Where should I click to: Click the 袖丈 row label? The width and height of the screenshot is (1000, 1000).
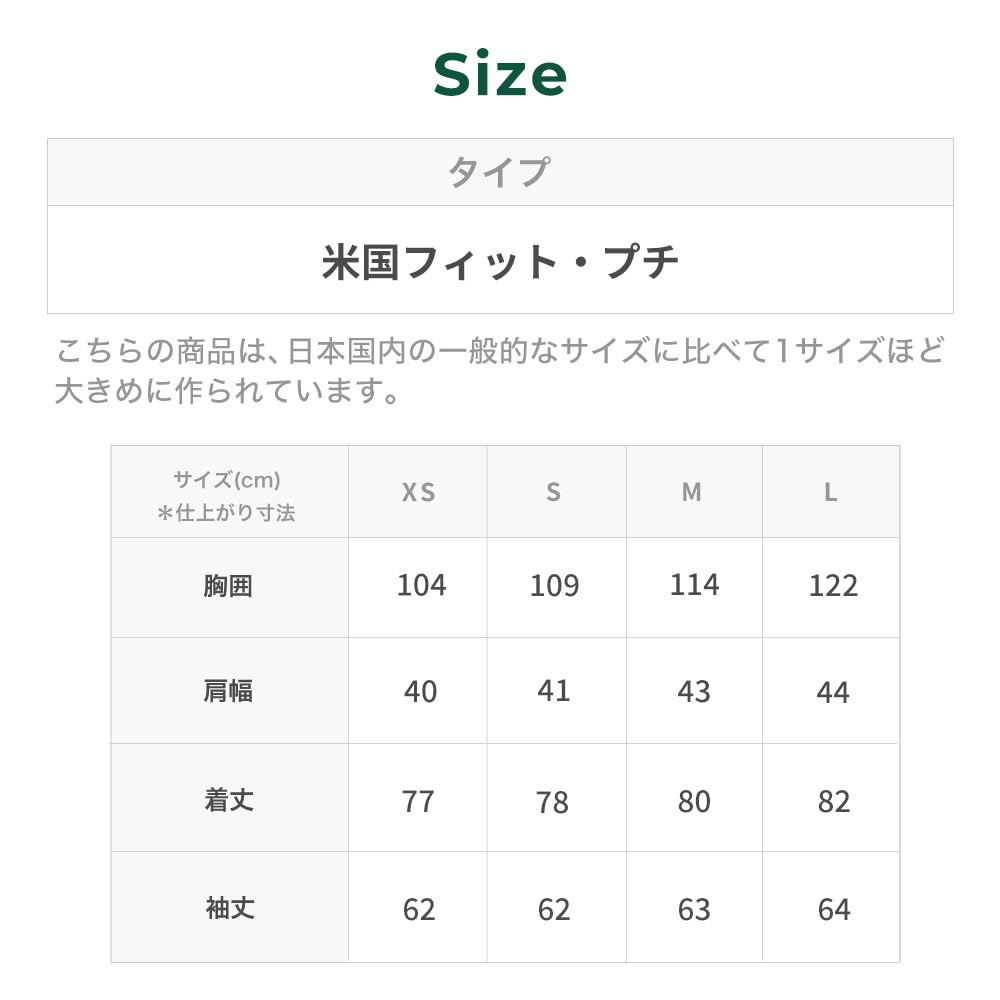229,908
